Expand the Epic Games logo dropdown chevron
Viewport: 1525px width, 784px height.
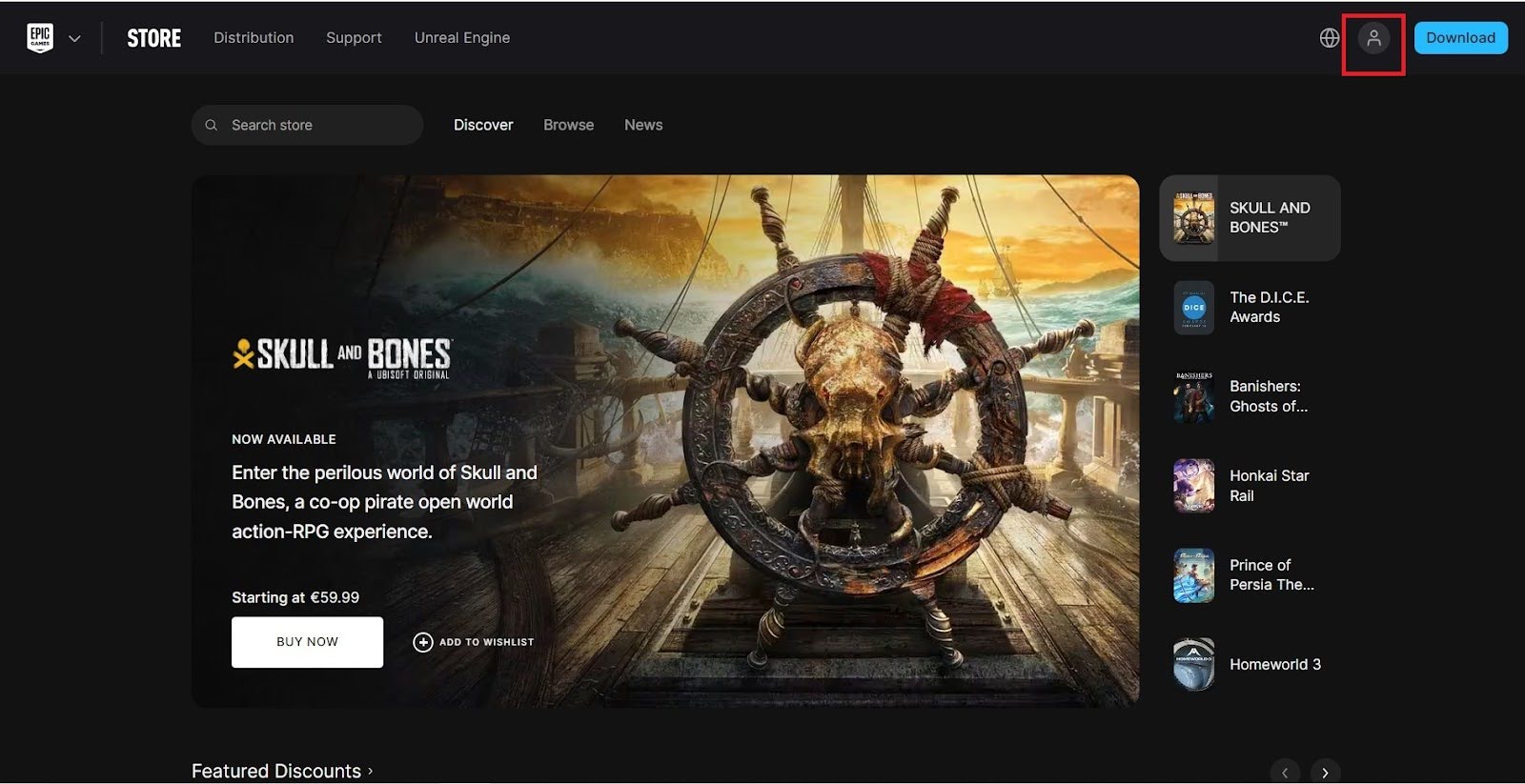coord(74,39)
